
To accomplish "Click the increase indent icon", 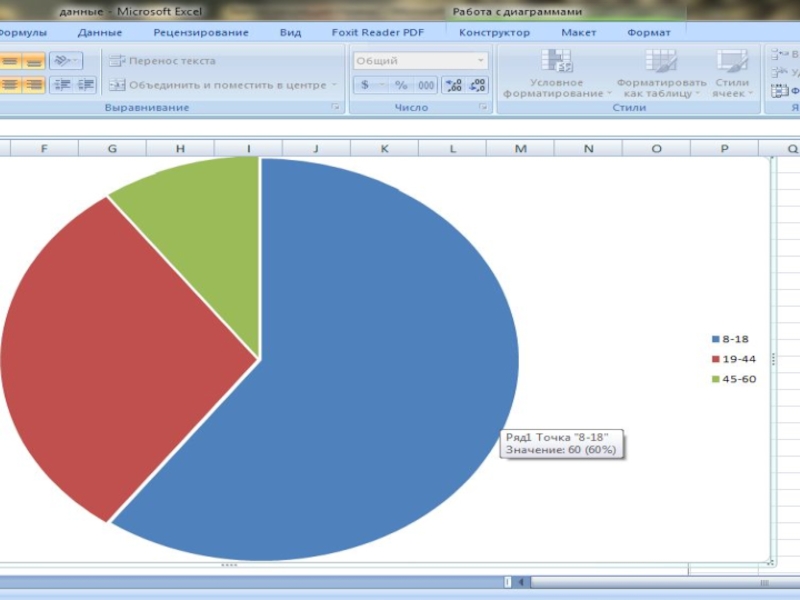I will (x=86, y=85).
